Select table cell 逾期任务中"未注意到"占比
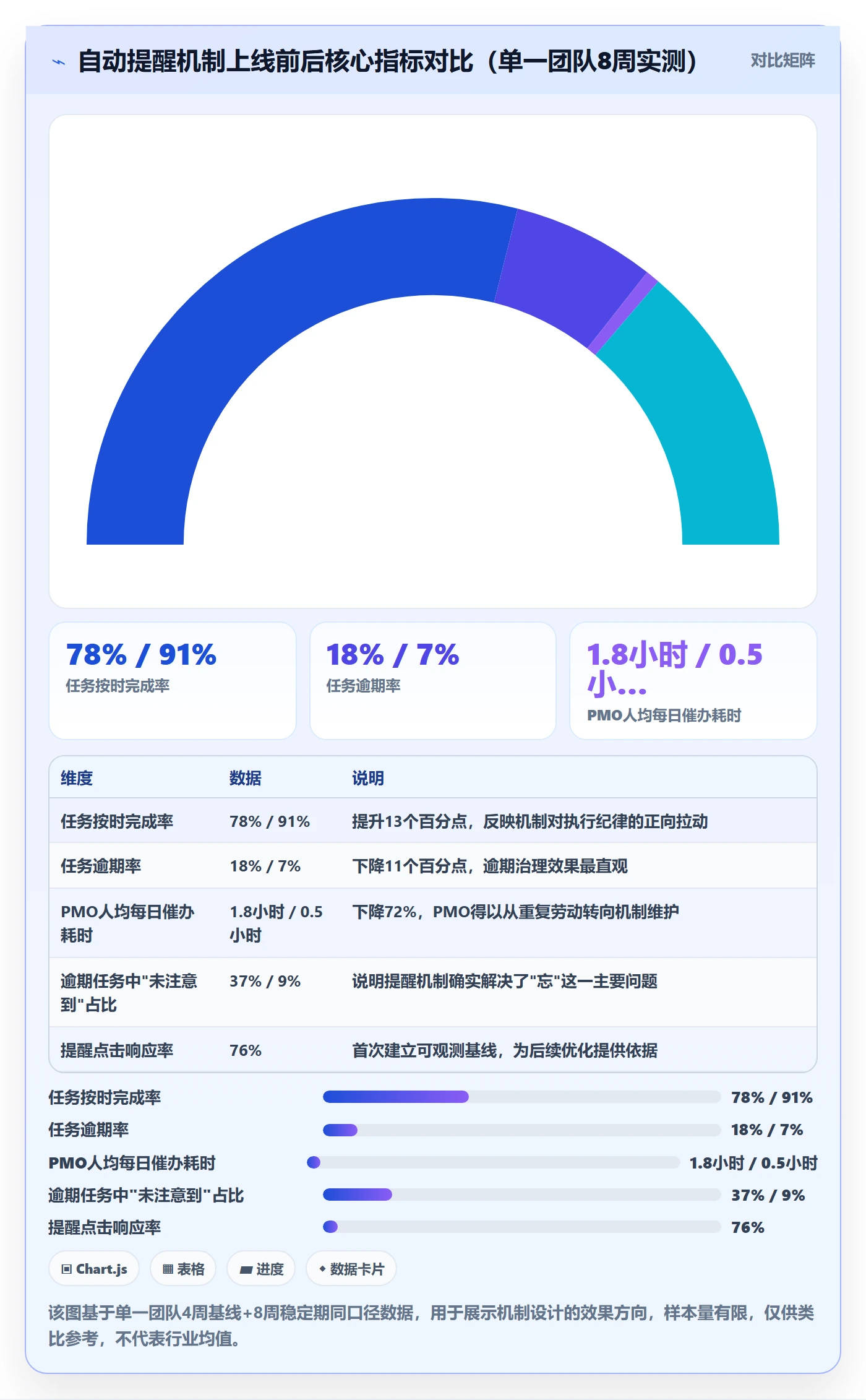The width and height of the screenshot is (866, 1400). tap(129, 993)
